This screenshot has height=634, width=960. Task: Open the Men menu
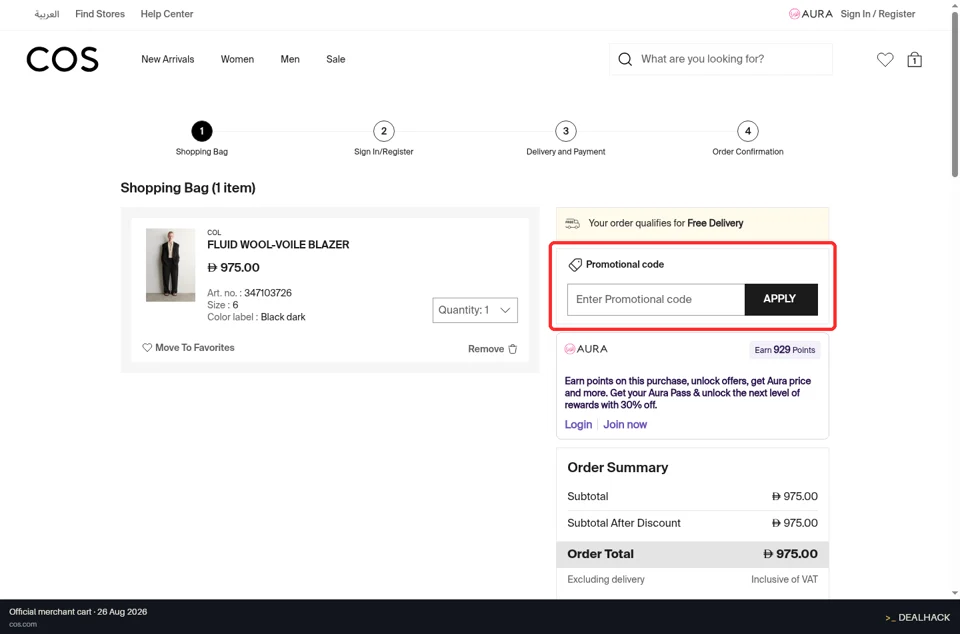[x=290, y=59]
